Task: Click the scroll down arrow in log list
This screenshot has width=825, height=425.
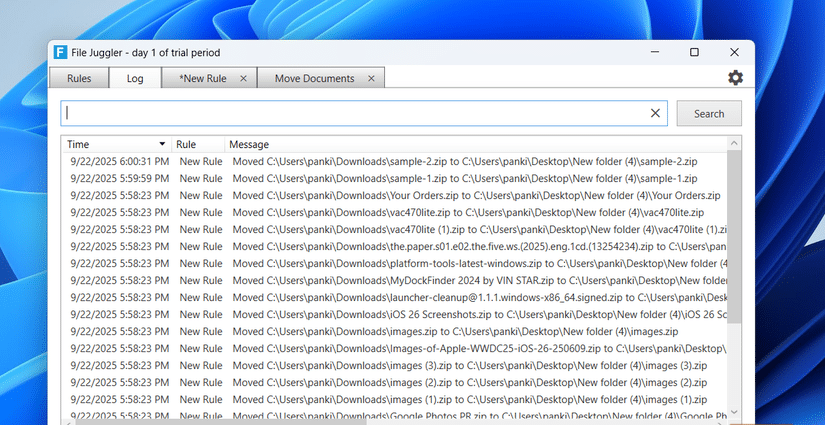Action: click(734, 412)
